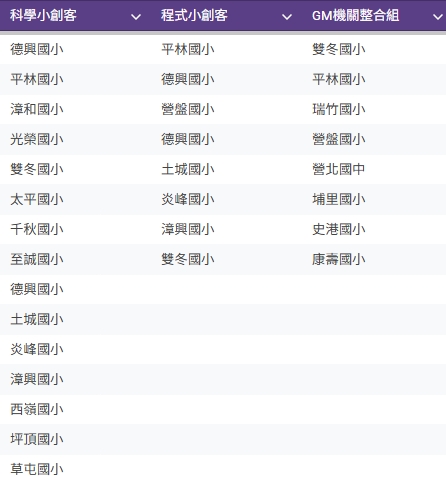The width and height of the screenshot is (446, 482).
Task: Select 康壽國小 cell
Action: [x=339, y=259]
